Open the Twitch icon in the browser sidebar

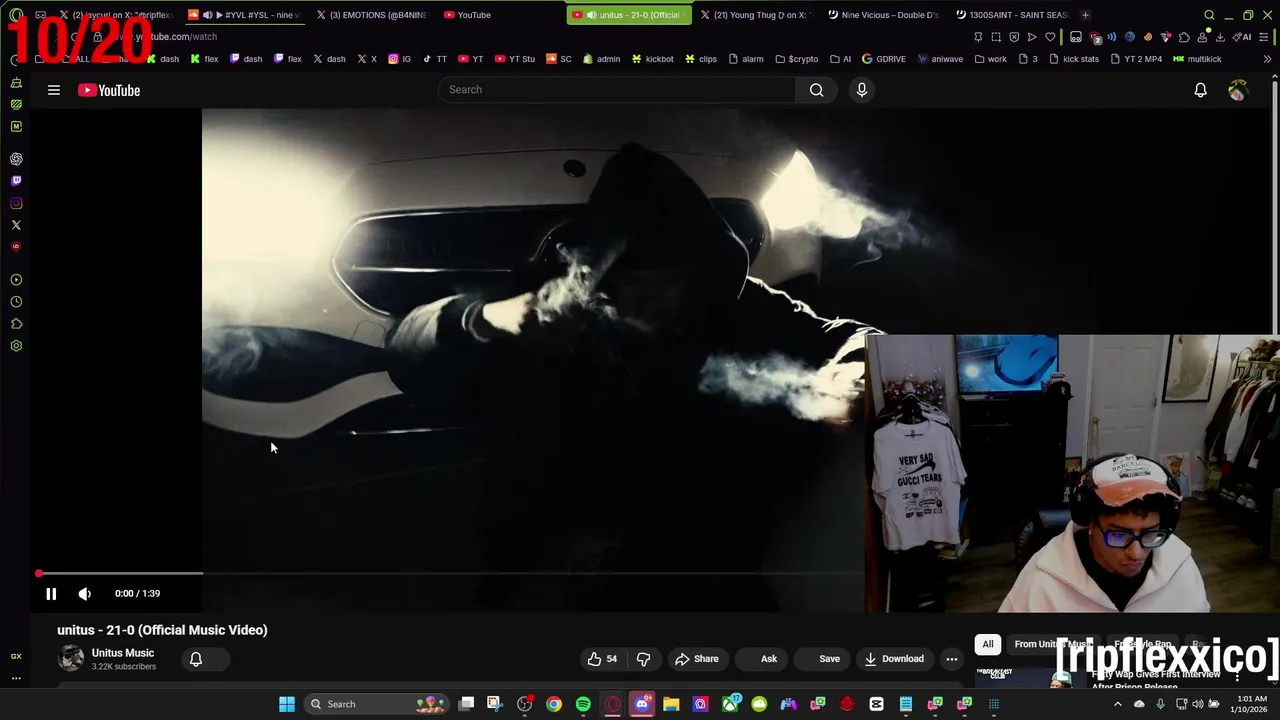16,181
